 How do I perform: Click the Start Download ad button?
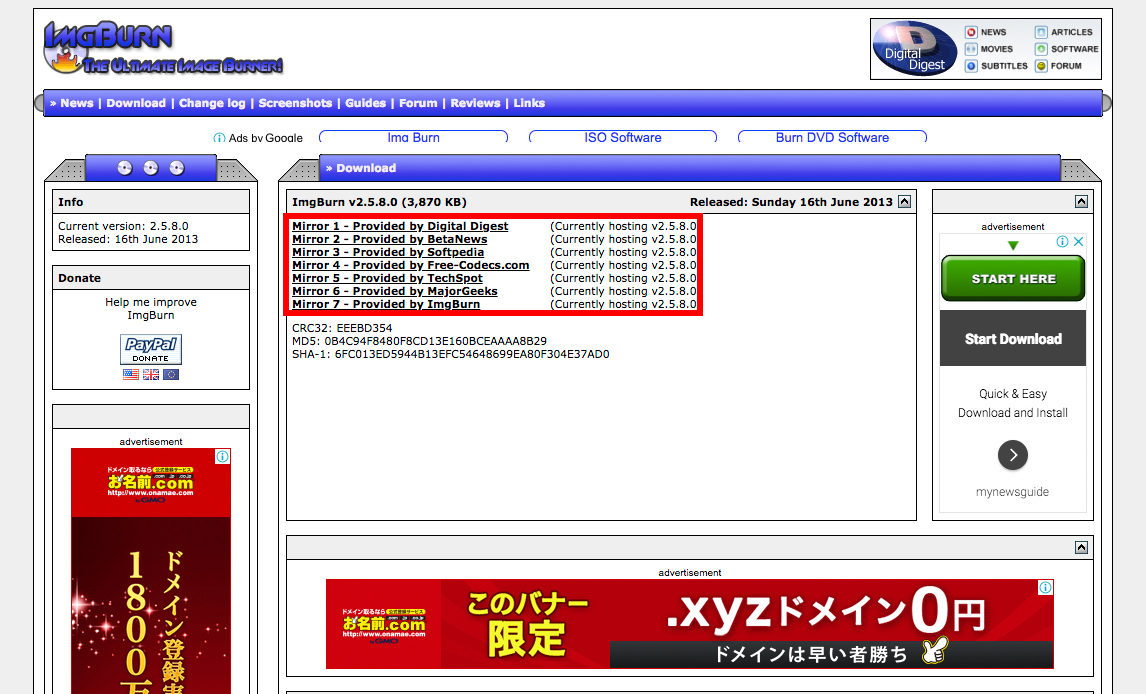click(x=1013, y=338)
